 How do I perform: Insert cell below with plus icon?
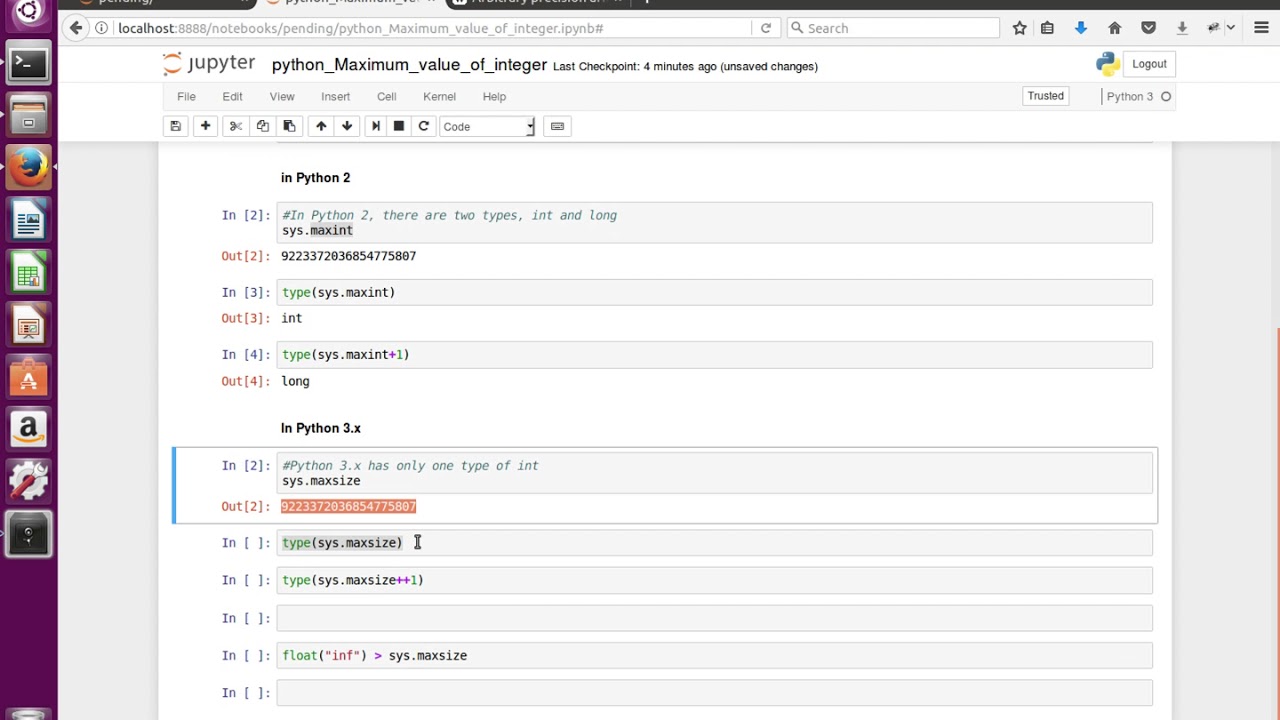[205, 126]
